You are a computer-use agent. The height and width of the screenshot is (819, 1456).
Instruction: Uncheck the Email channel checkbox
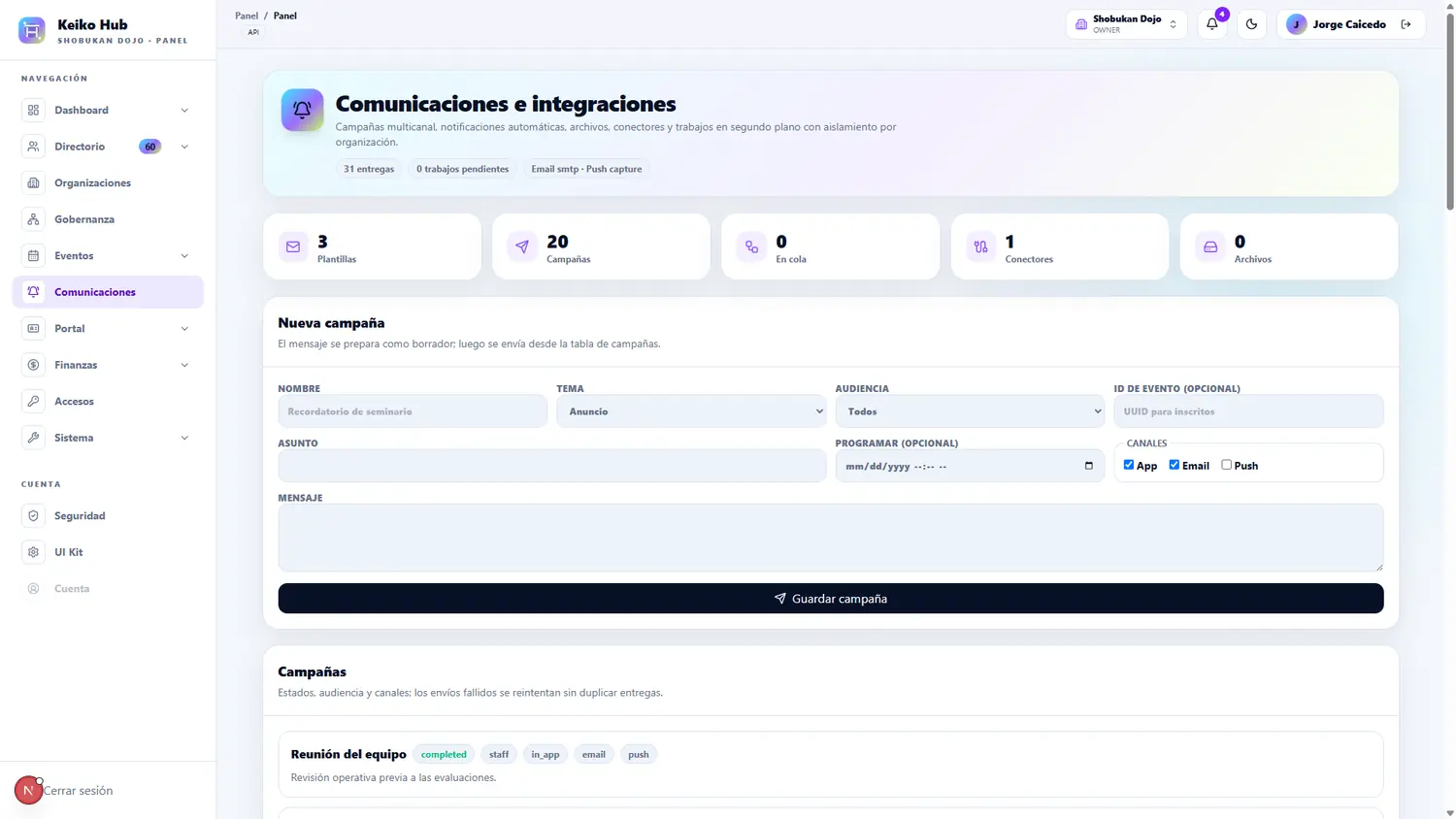click(1175, 465)
